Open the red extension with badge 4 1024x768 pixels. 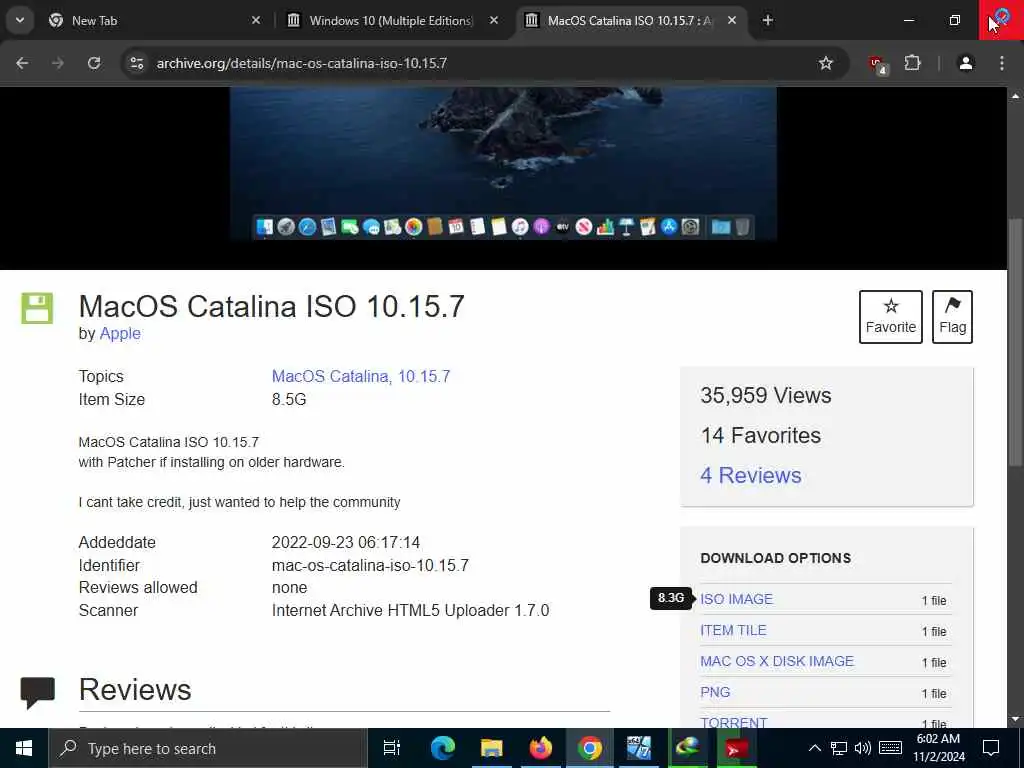[x=877, y=64]
